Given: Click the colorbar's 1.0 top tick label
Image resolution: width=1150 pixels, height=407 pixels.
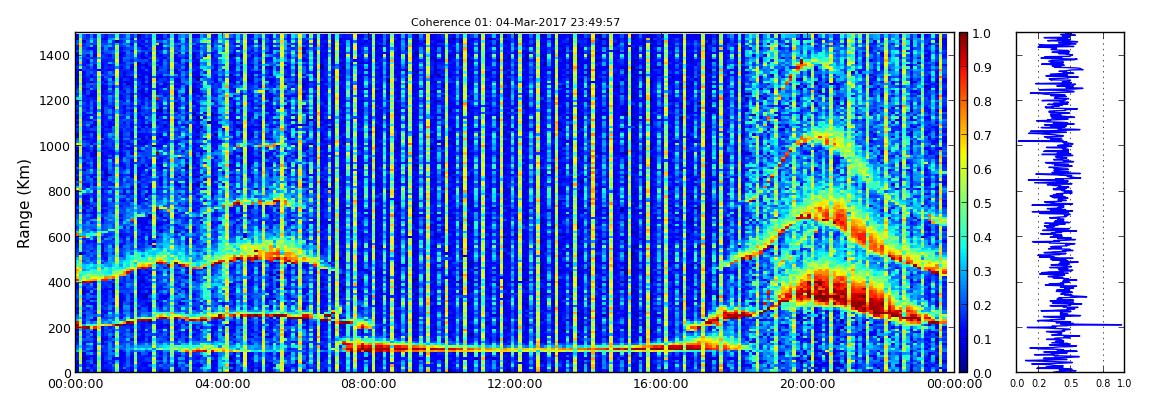Looking at the screenshot, I should (x=981, y=34).
